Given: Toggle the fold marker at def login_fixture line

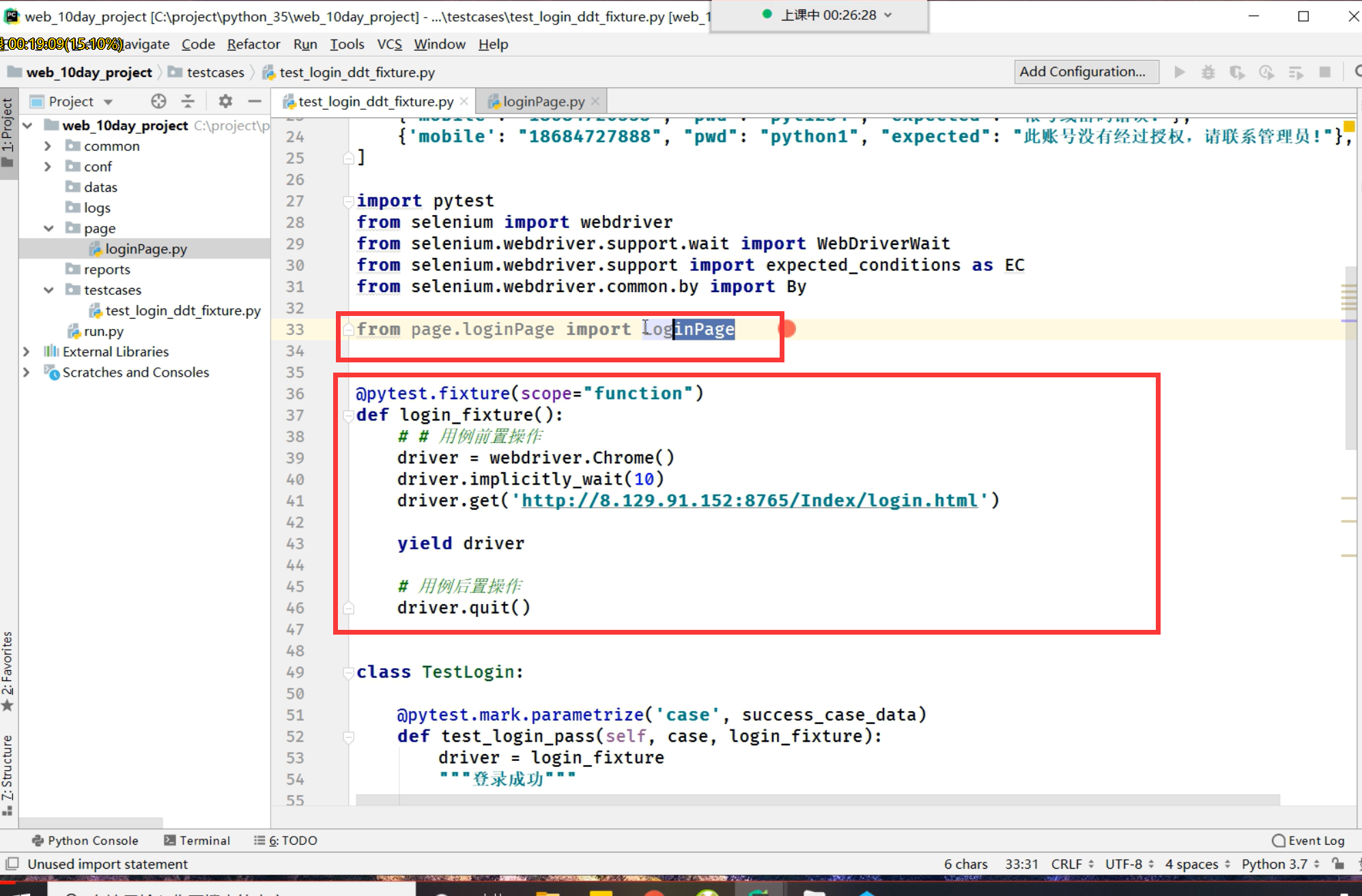Looking at the screenshot, I should pyautogui.click(x=348, y=415).
